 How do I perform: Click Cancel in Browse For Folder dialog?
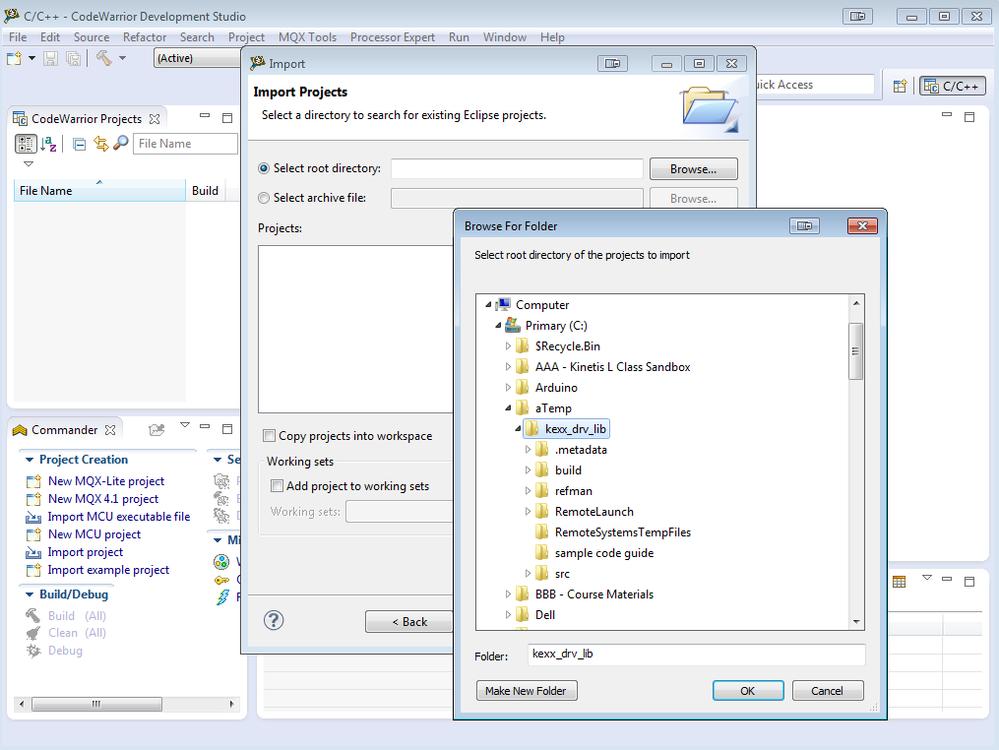(827, 691)
